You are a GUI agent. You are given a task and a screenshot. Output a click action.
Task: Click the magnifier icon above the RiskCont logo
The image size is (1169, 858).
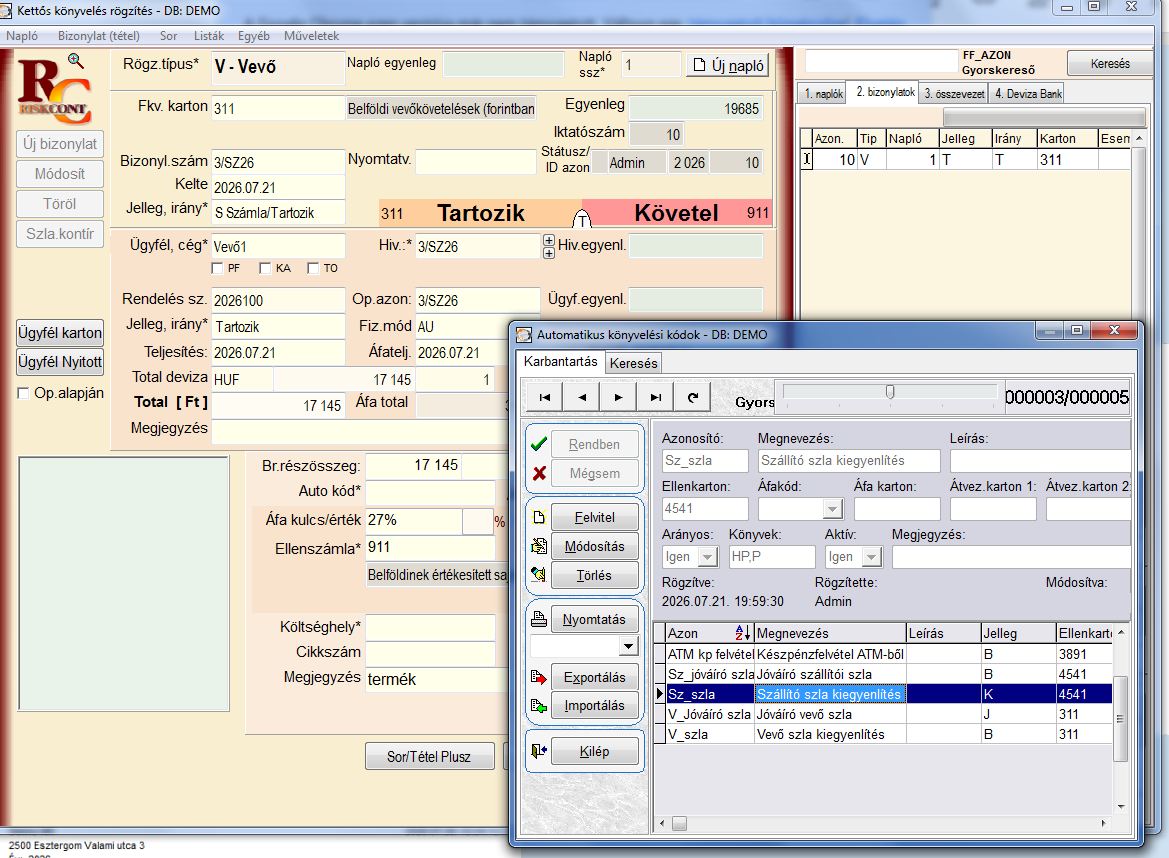pyautogui.click(x=75, y=61)
